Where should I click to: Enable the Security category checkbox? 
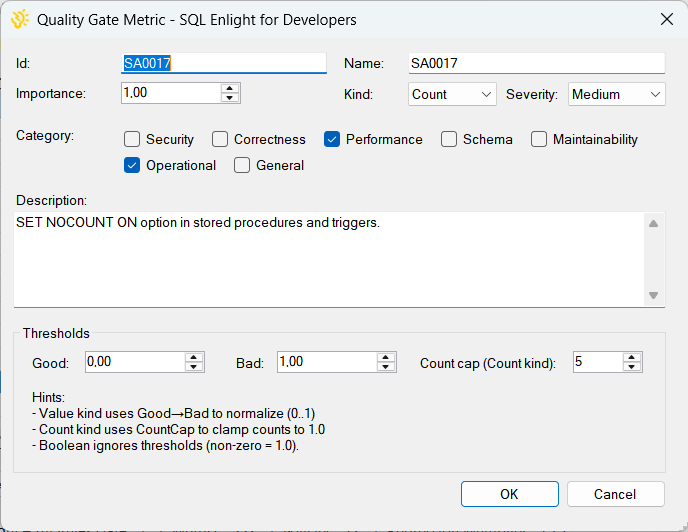click(132, 139)
